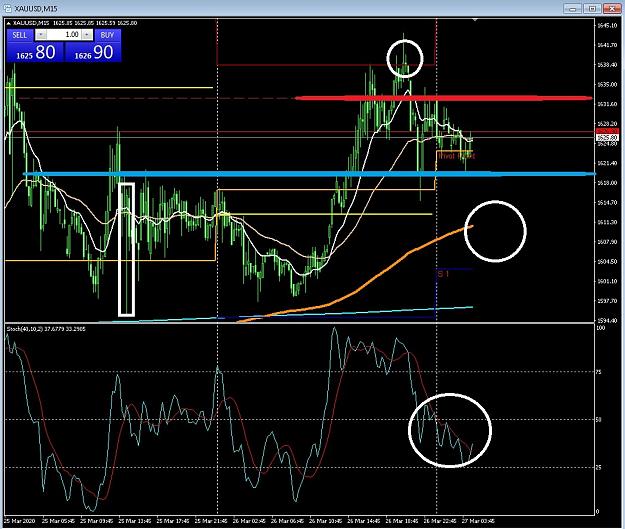The image size is (625, 529).
Task: Click the 26 Mar 22:45 time label
Action: pyautogui.click(x=440, y=521)
